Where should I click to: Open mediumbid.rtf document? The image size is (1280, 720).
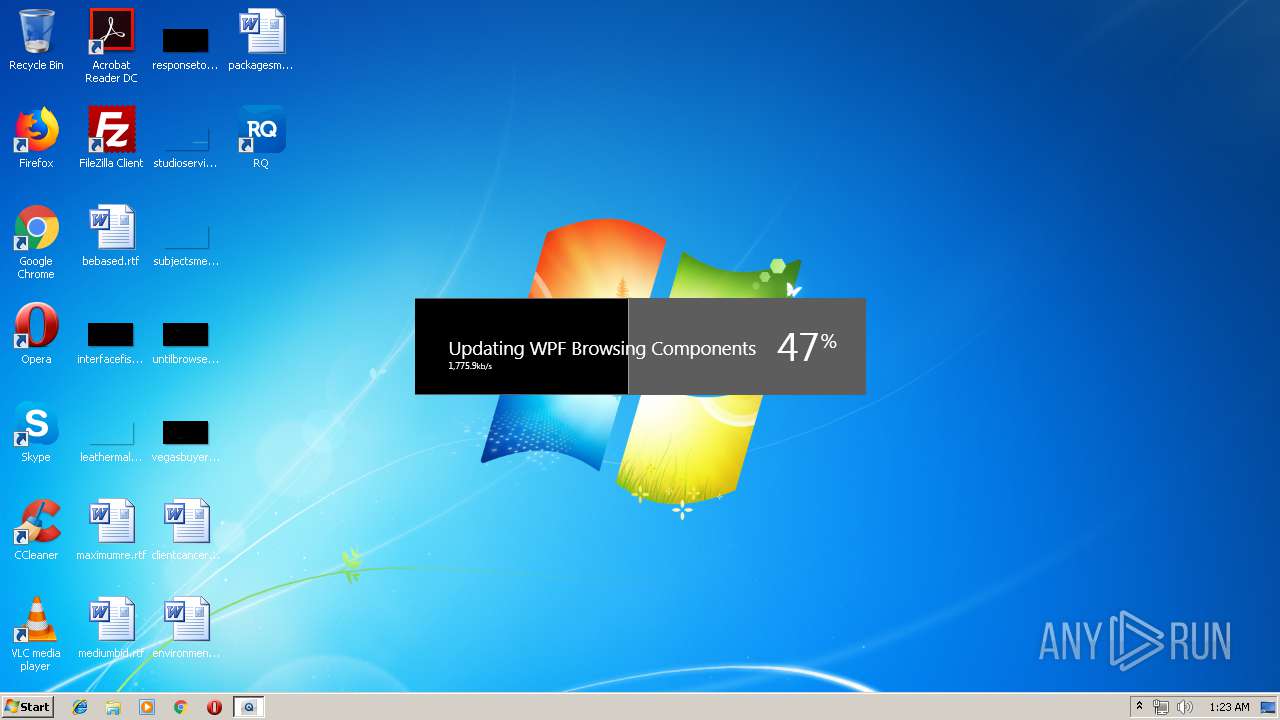[111, 628]
